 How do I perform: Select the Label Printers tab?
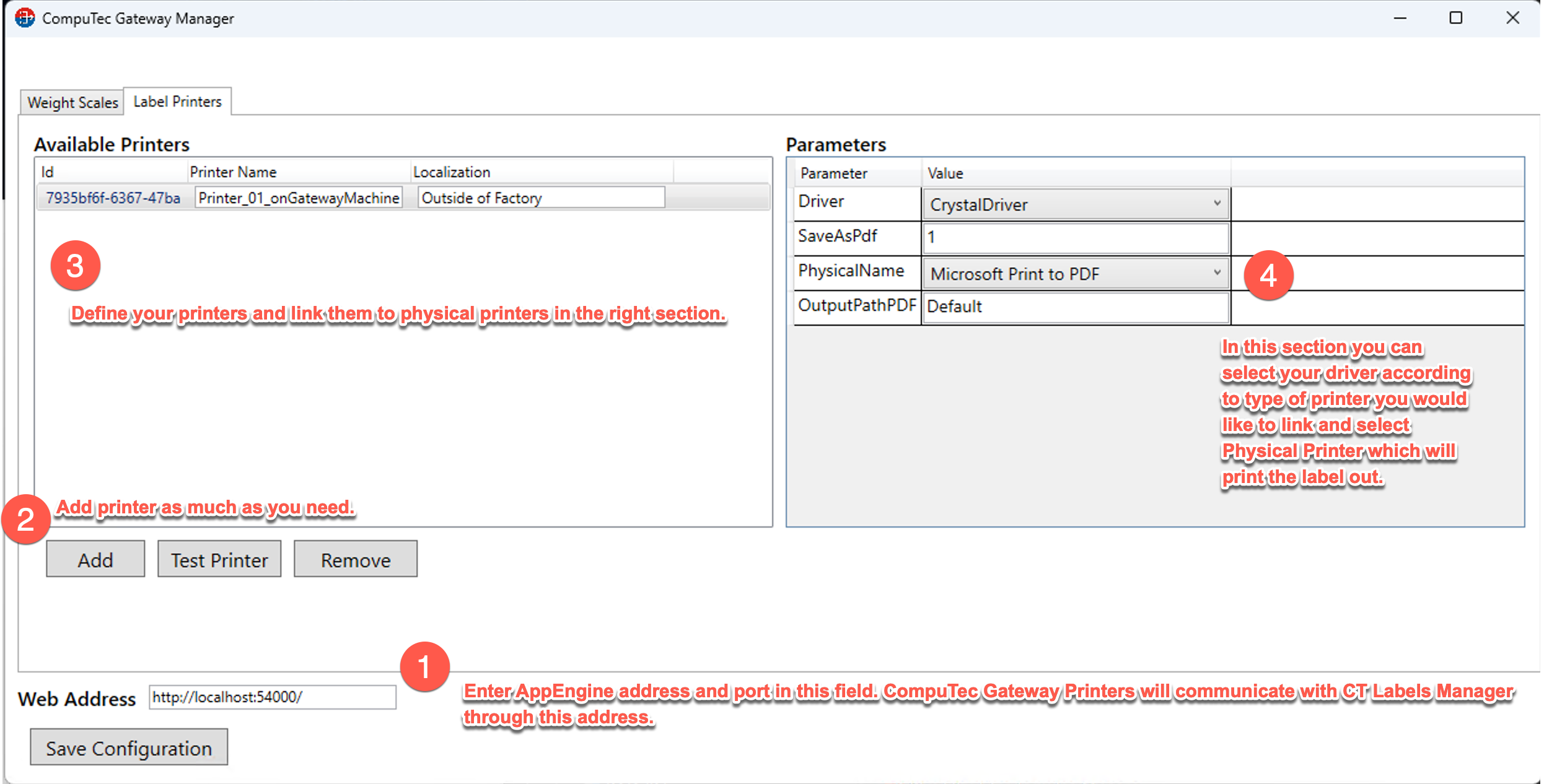click(x=177, y=101)
